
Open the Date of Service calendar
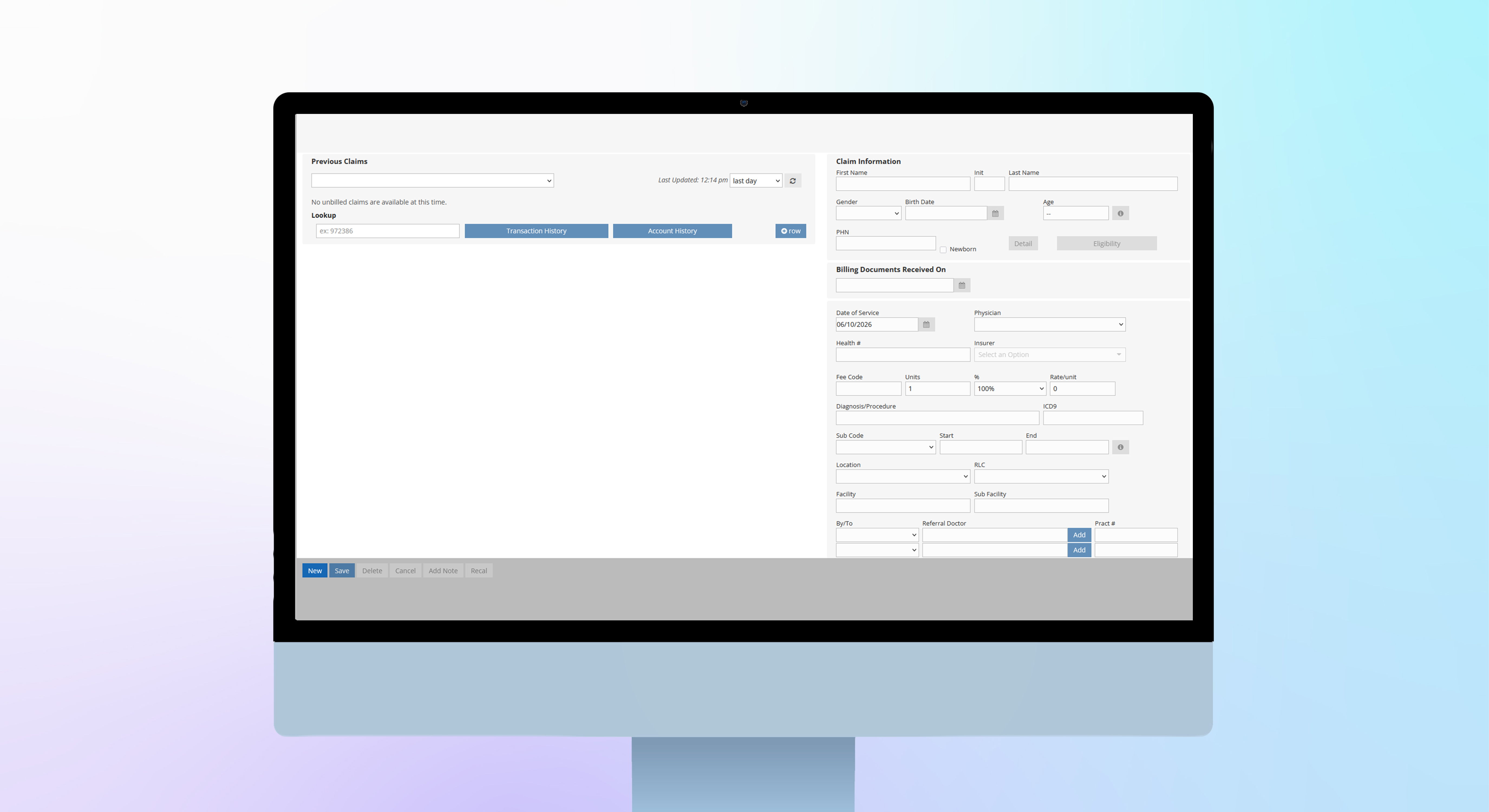[x=926, y=325]
